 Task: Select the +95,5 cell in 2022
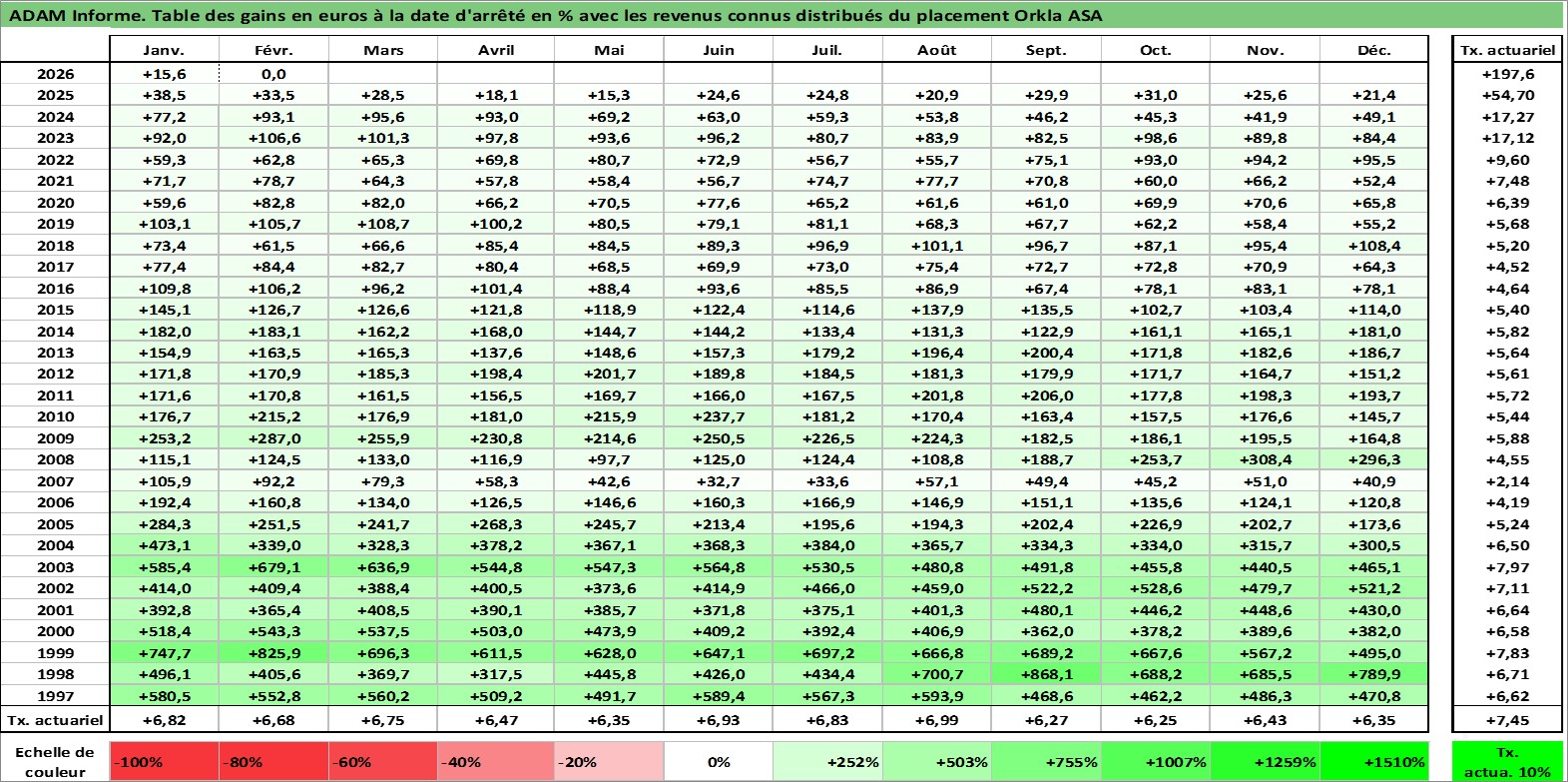[1373, 160]
